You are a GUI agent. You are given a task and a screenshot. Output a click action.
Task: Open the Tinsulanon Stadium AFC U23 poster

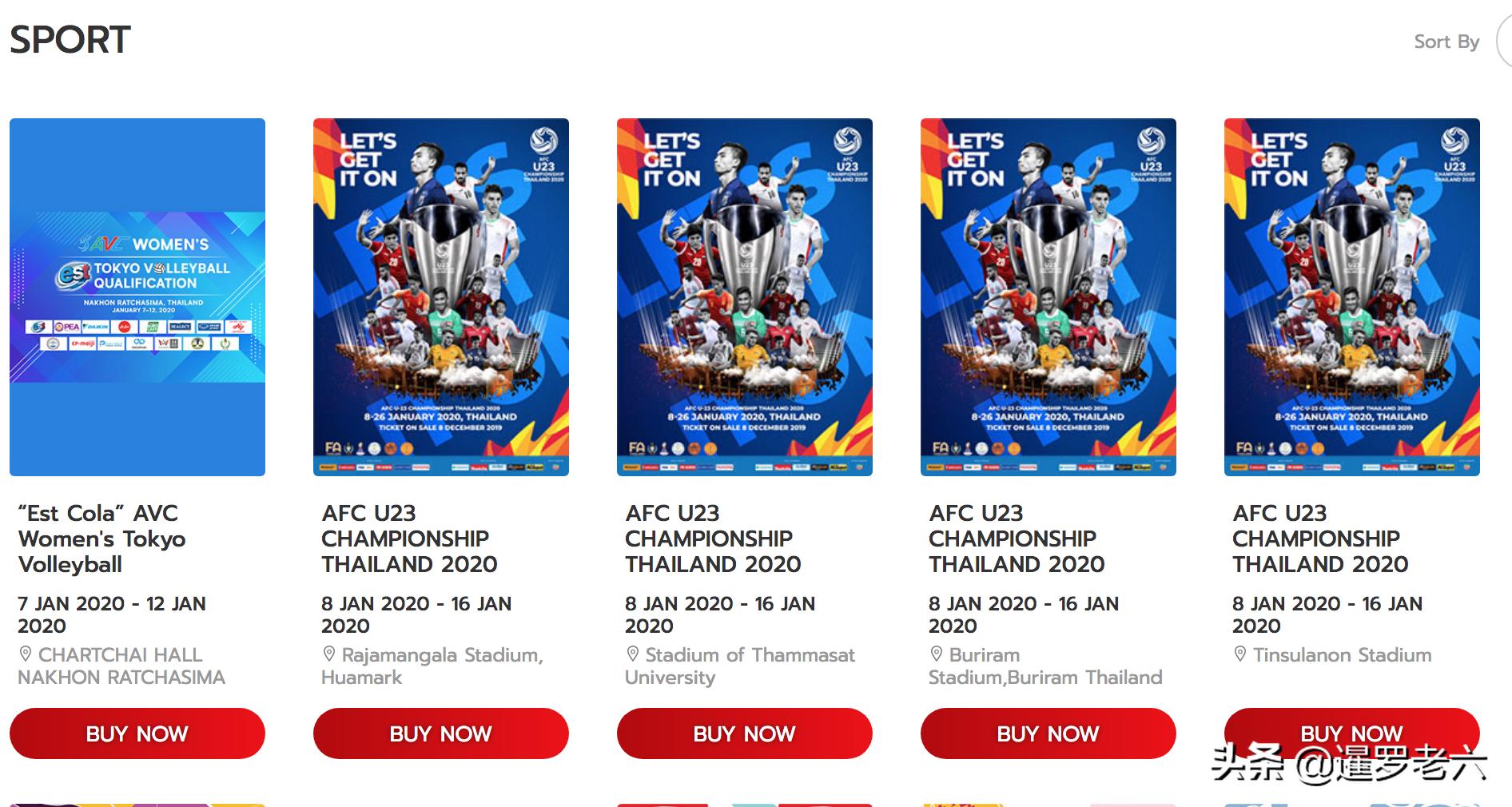(x=1352, y=296)
